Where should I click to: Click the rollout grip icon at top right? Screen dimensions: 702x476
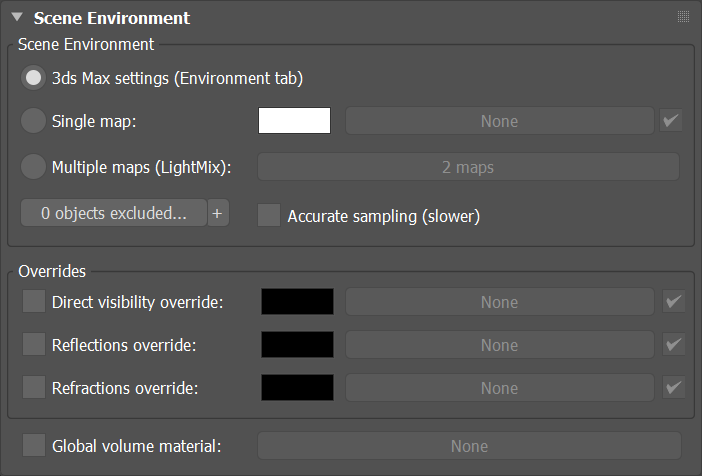683,17
